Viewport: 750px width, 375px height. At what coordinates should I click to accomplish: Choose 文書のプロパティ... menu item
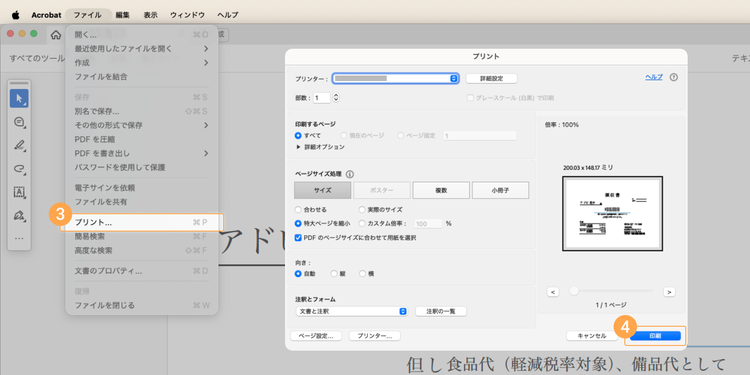(142, 271)
